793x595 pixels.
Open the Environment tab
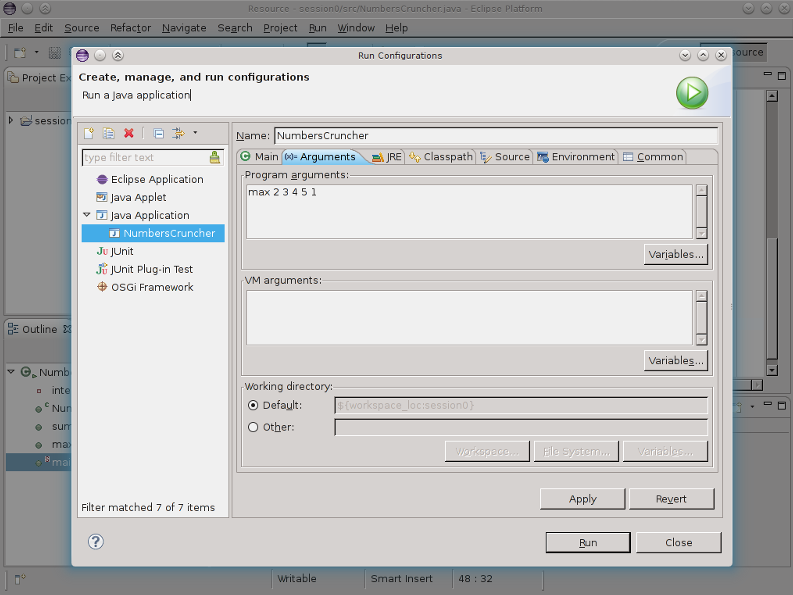click(576, 157)
